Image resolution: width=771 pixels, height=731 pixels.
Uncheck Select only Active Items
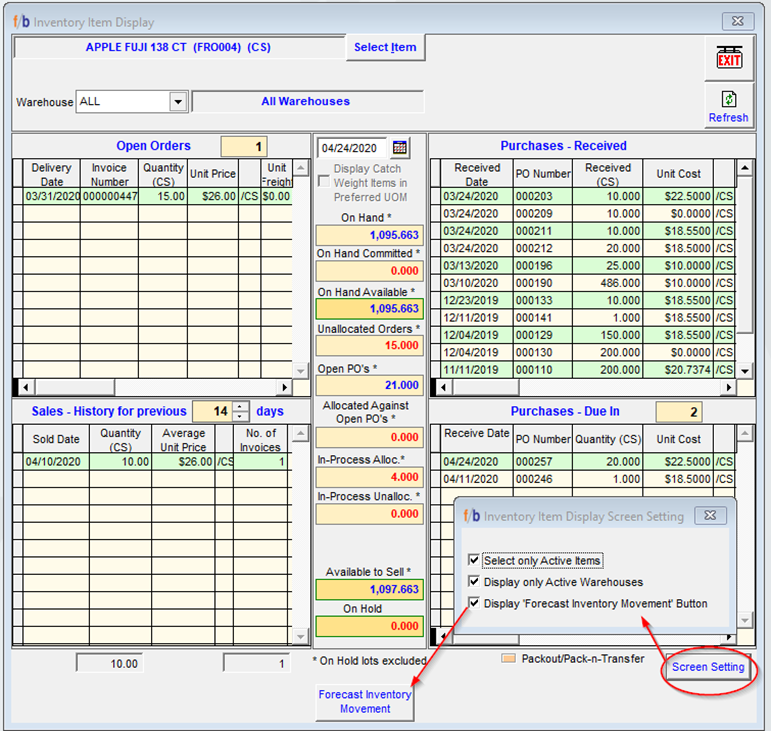474,561
